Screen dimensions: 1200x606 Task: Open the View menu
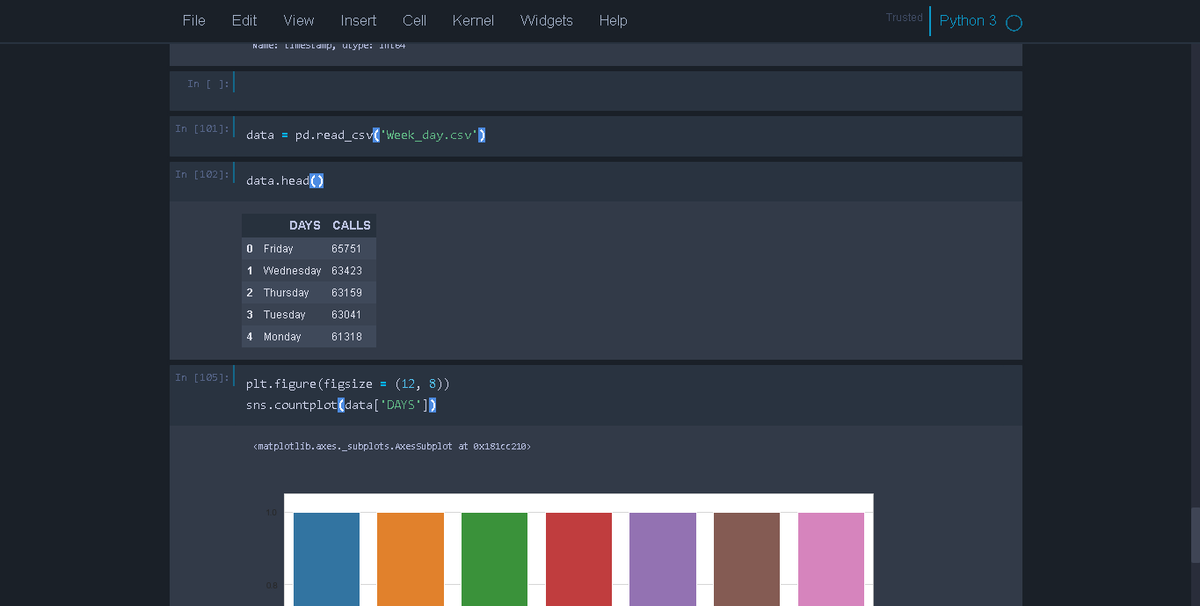(x=298, y=20)
